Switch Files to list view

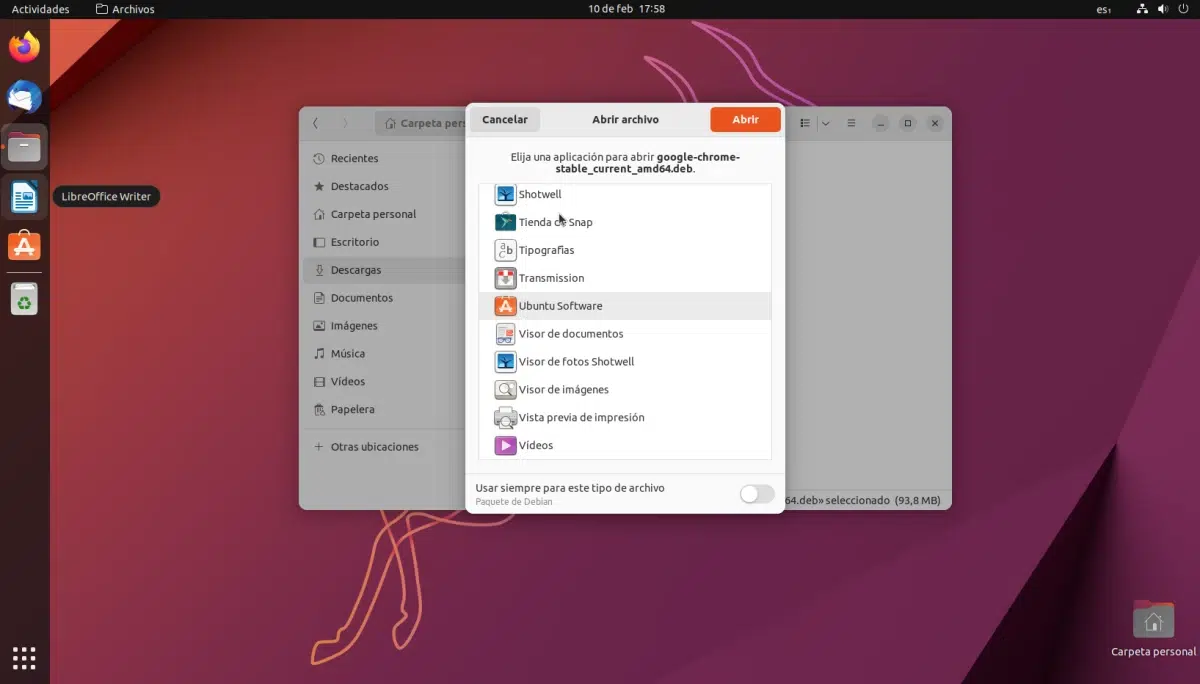pyautogui.click(x=805, y=123)
